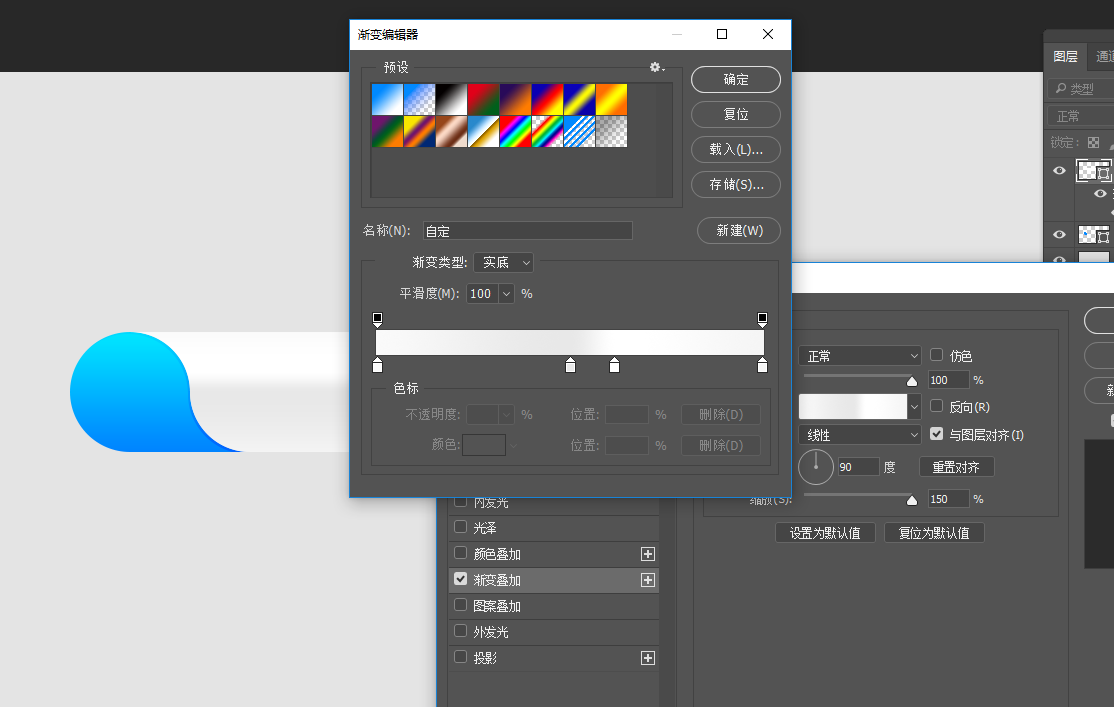Click the scale value field showing 150

tap(948, 500)
